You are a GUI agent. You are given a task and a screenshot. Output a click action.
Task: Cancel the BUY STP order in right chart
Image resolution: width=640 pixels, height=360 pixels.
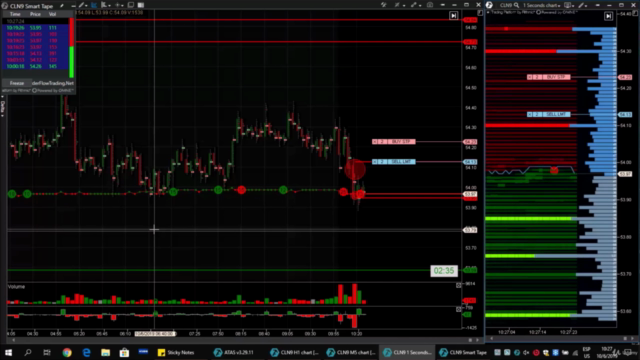click(530, 77)
